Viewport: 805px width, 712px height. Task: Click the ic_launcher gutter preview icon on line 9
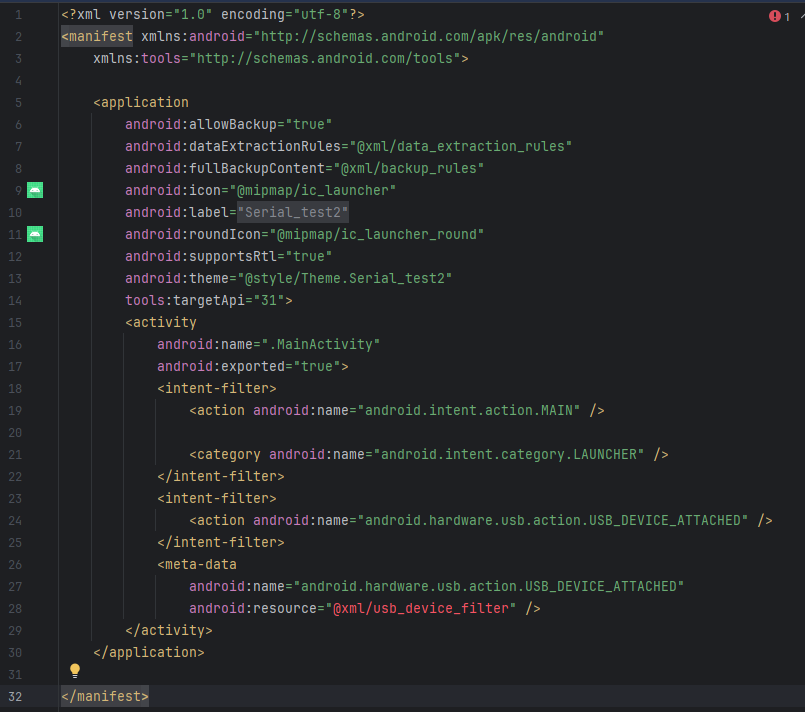tap(35, 190)
